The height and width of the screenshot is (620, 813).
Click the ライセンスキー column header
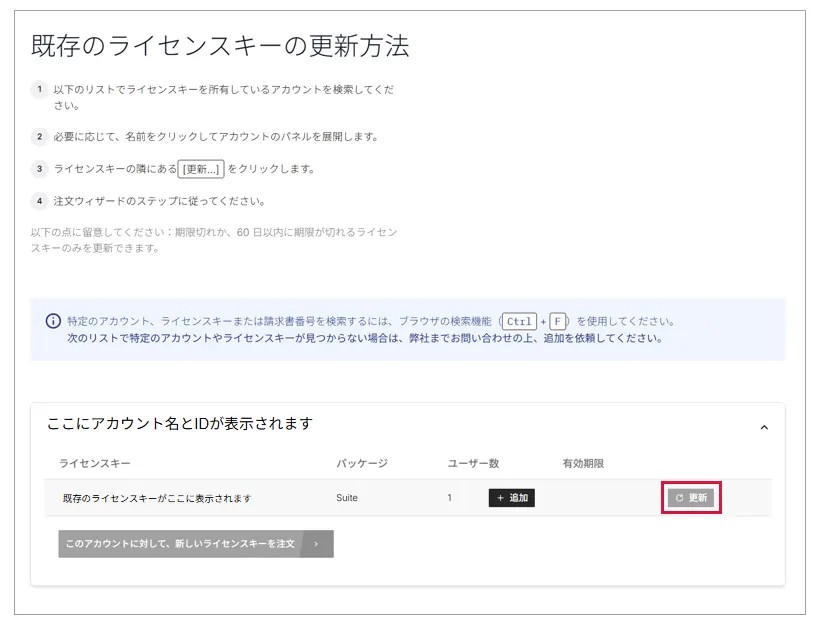point(94,464)
